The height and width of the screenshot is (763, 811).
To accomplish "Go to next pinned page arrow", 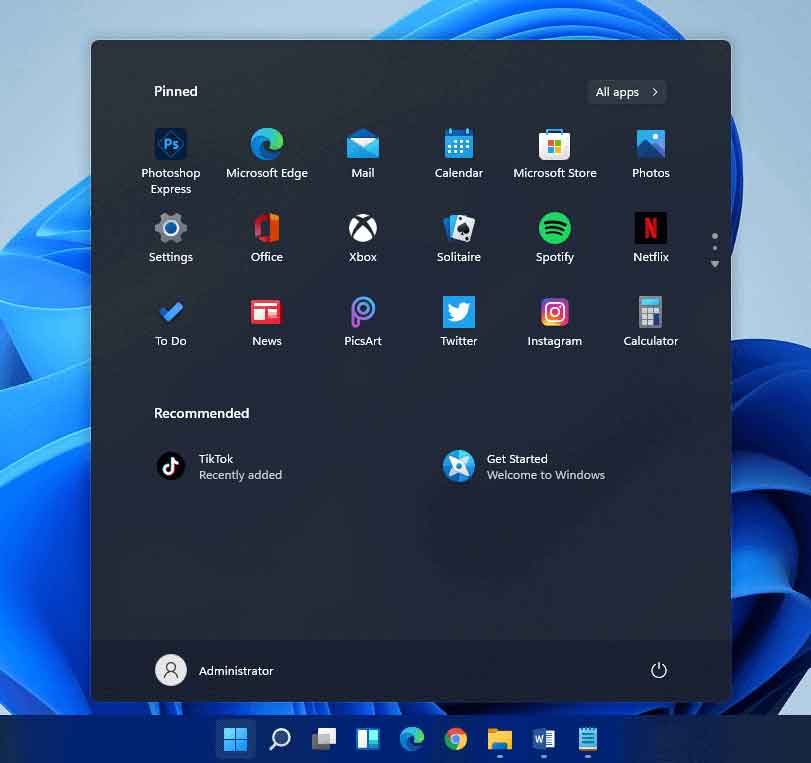I will coord(715,264).
